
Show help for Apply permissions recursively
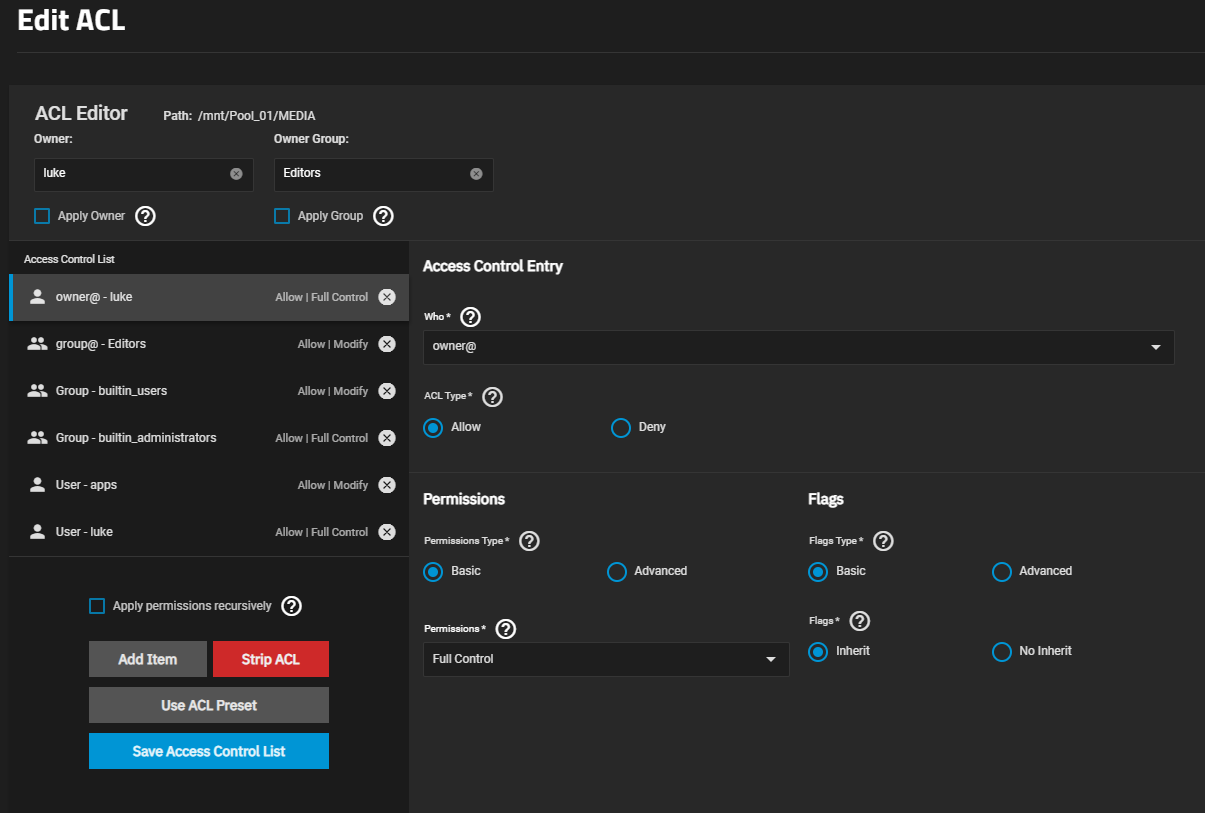pos(291,606)
